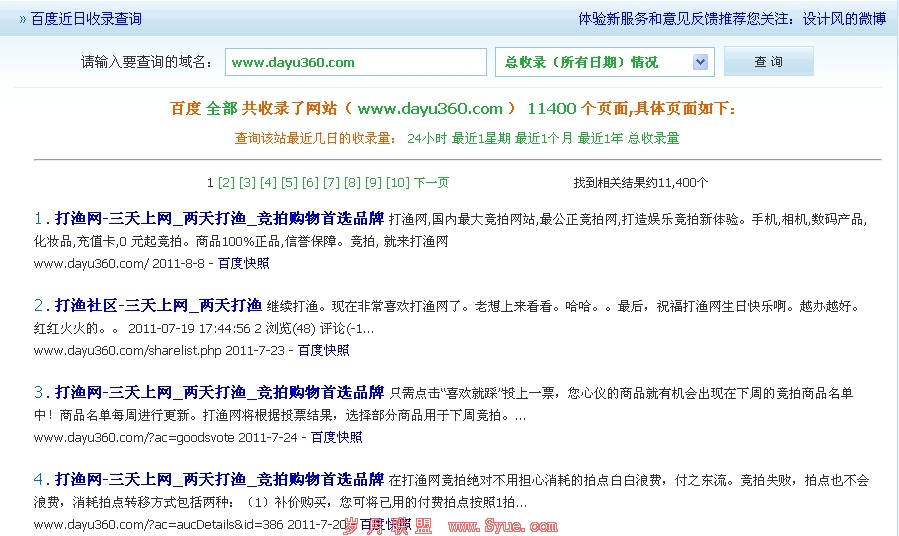
Task: Click the domain name input field
Action: click(x=355, y=62)
